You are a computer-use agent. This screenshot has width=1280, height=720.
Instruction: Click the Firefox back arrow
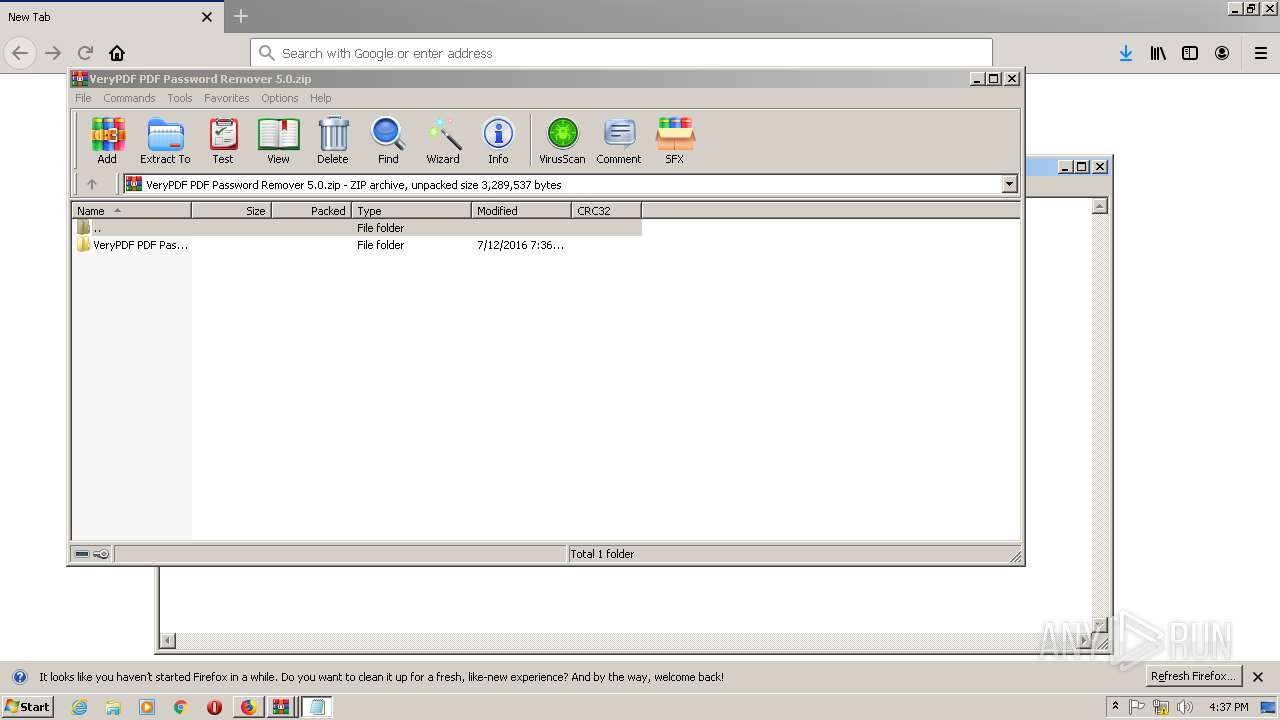(20, 53)
